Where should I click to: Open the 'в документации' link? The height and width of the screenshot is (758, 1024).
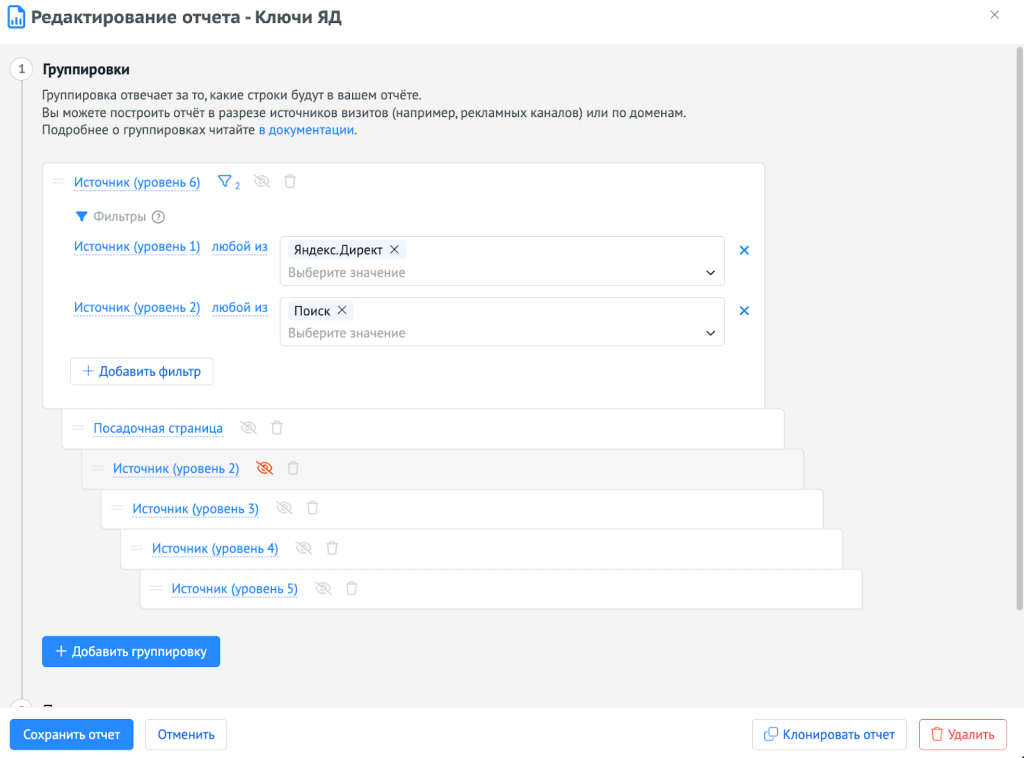pyautogui.click(x=306, y=130)
